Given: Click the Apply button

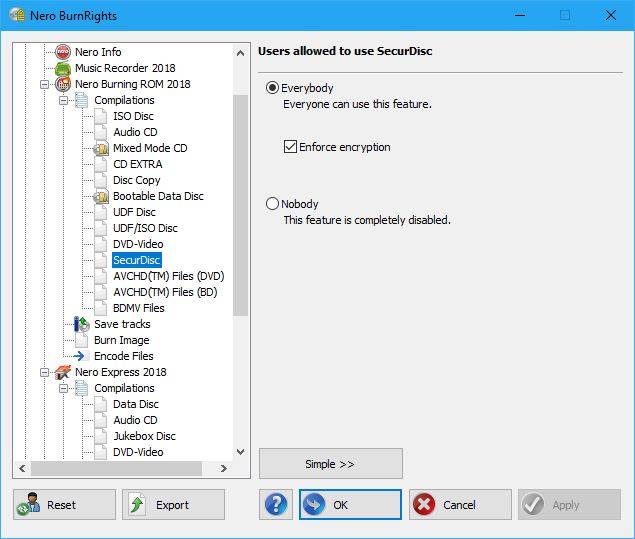Looking at the screenshot, I should (569, 505).
